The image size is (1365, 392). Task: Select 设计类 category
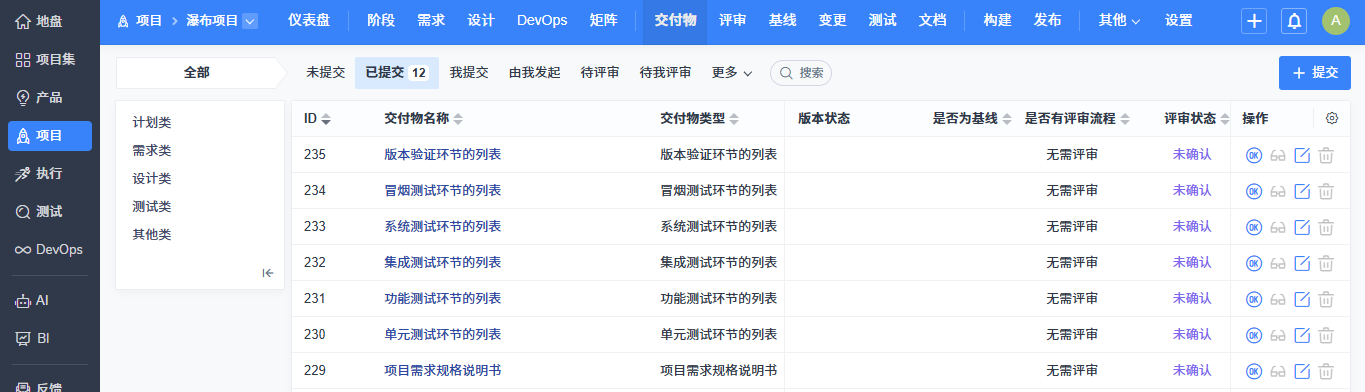click(x=152, y=179)
